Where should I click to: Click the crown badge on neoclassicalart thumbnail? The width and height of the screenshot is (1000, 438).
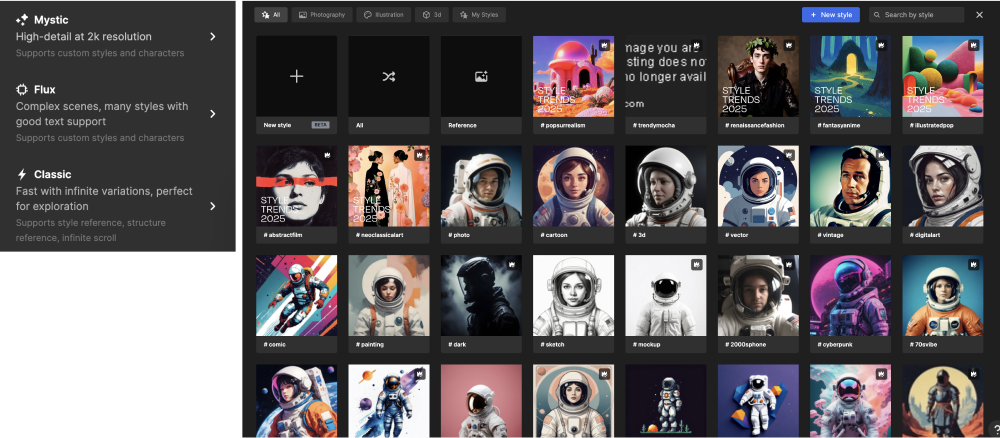click(420, 155)
